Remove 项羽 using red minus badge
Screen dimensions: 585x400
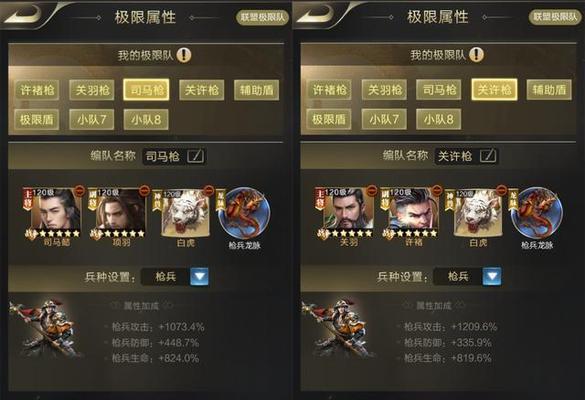[144, 191]
